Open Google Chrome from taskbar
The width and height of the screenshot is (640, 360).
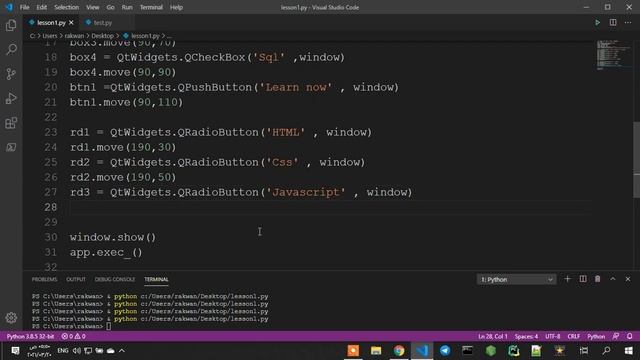tap(399, 351)
